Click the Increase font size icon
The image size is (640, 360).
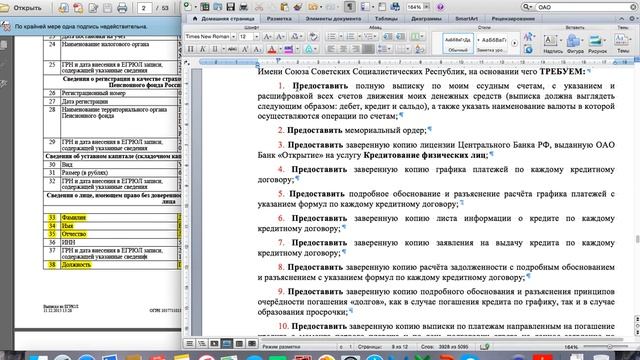267,37
